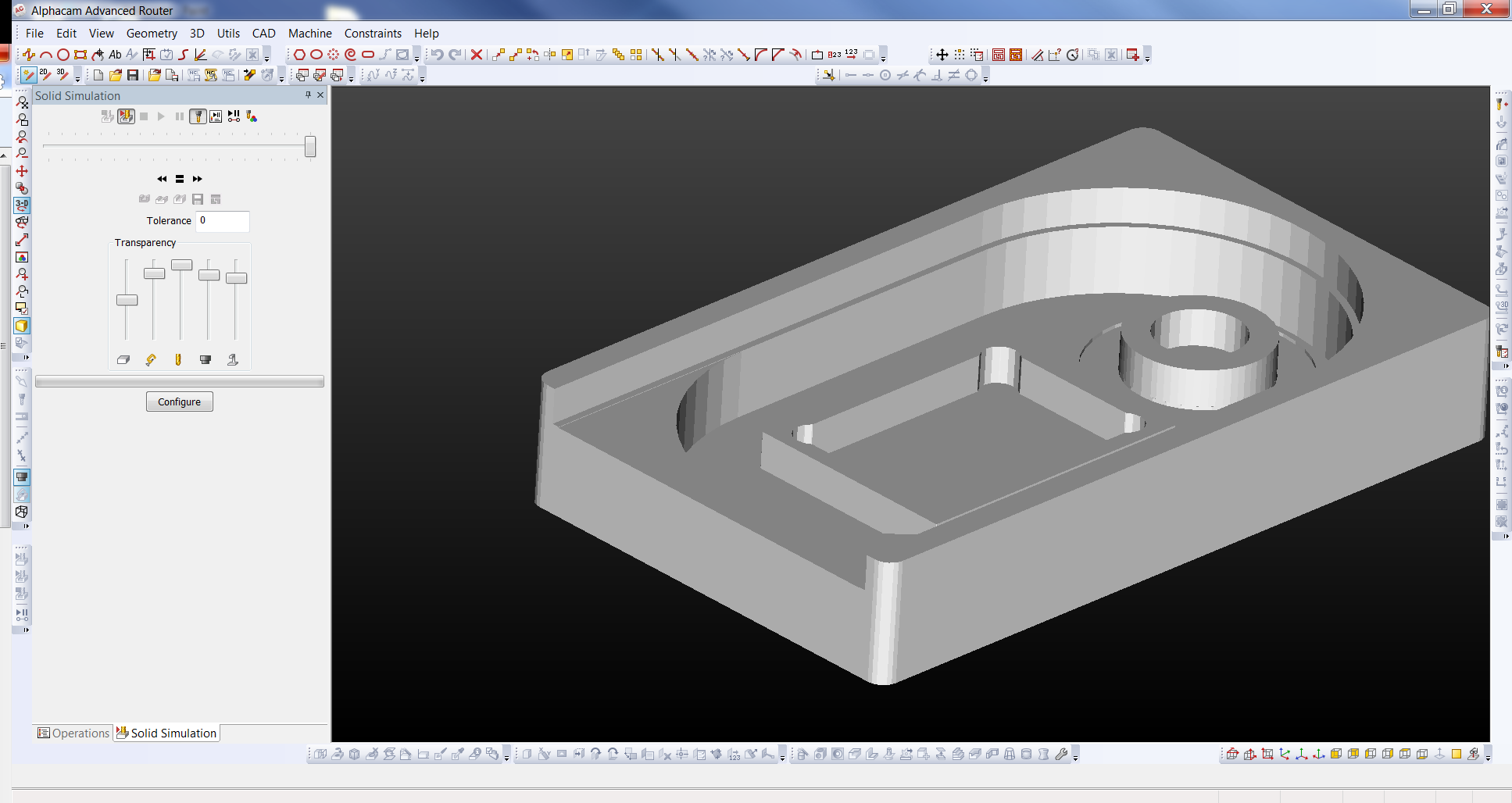Image resolution: width=1512 pixels, height=803 pixels.
Task: Toggle the 3D view button in left sidebar
Action: [22, 205]
